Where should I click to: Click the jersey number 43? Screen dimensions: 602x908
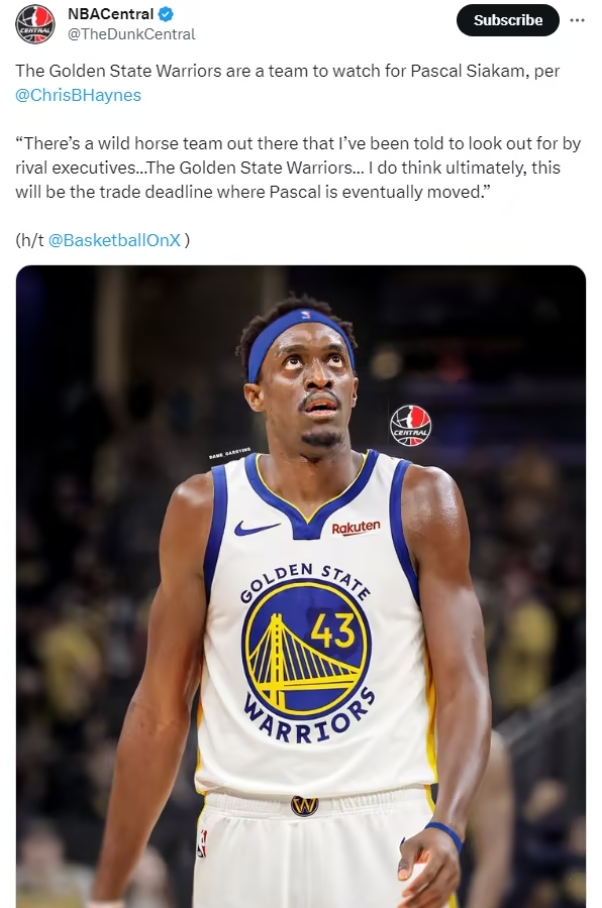(333, 630)
